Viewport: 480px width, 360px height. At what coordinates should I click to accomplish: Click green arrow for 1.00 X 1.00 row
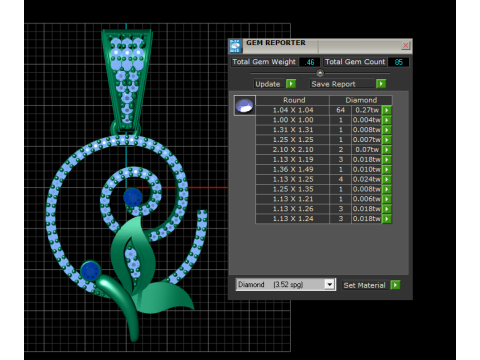(387, 120)
